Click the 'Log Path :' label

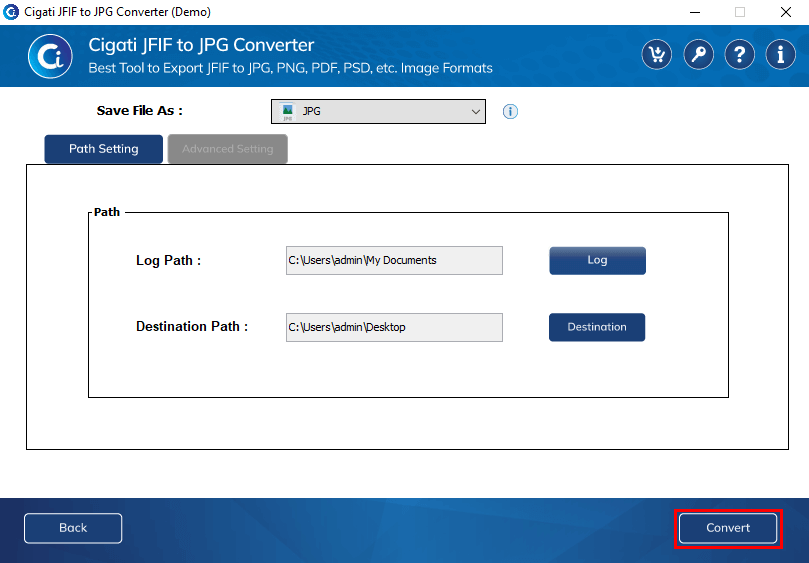168,261
